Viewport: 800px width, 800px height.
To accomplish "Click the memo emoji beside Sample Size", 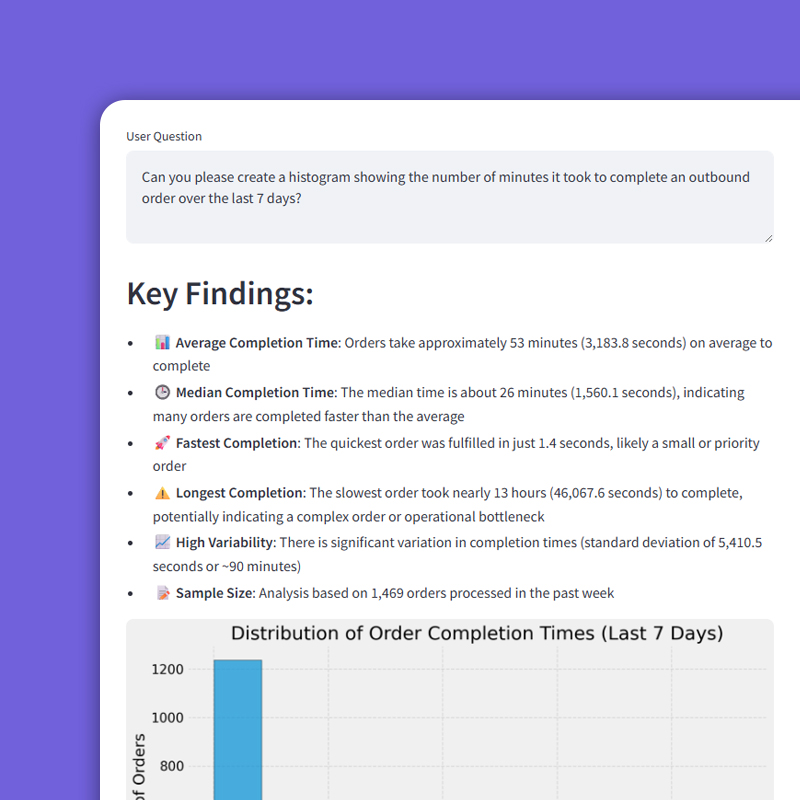I will point(162,593).
